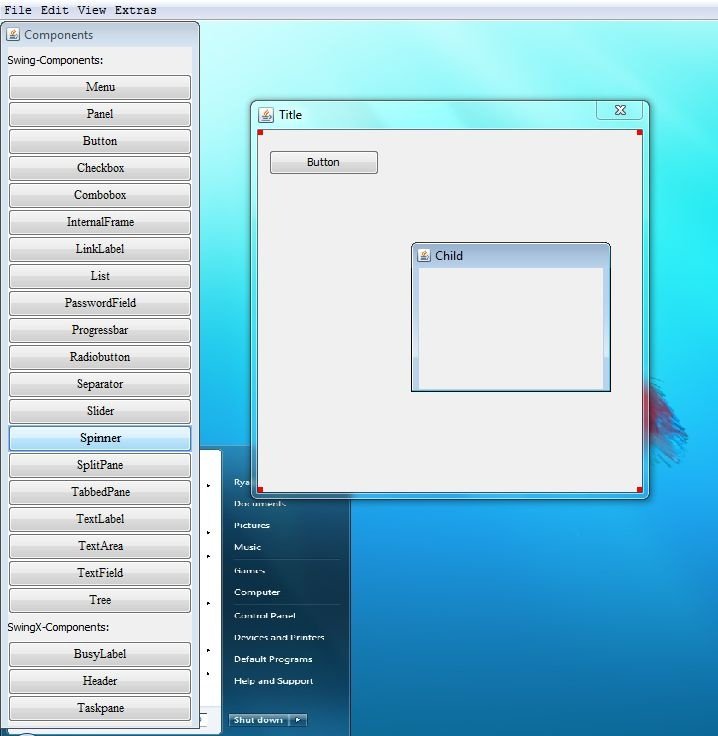
Task: Click the Java icon in Child internal frame
Action: pyautogui.click(x=424, y=255)
